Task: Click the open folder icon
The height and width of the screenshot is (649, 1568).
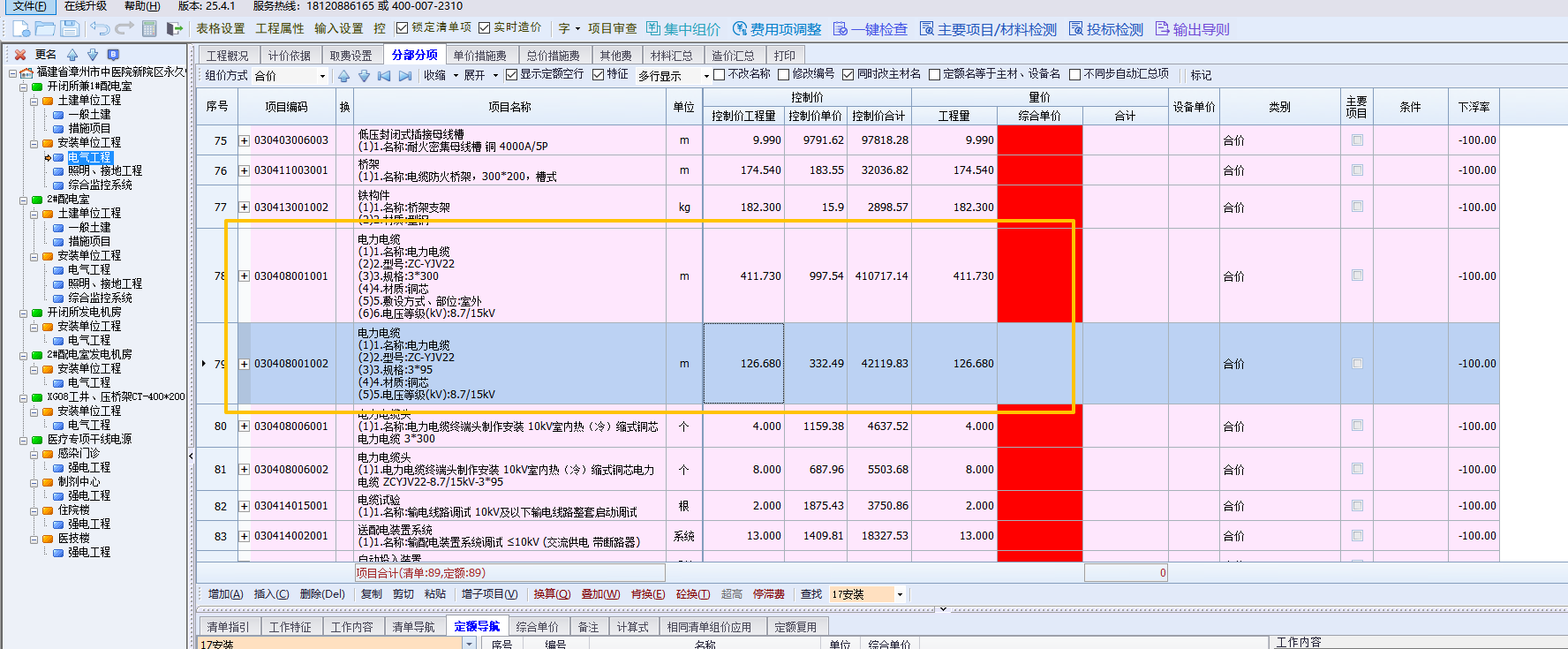Action: point(44,28)
